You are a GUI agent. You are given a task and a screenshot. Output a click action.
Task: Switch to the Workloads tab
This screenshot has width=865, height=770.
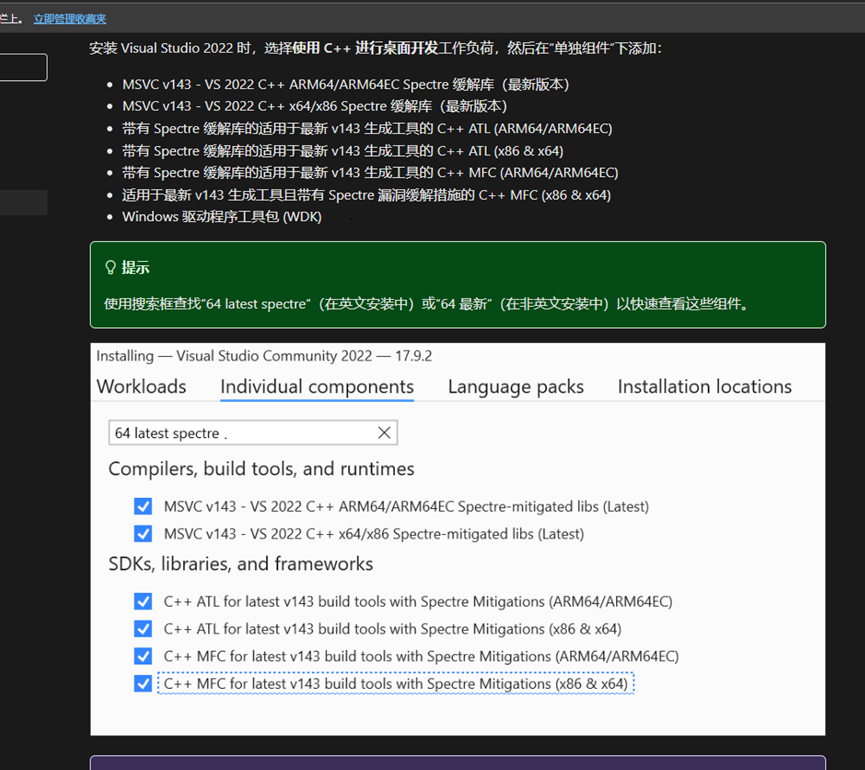pos(142,387)
